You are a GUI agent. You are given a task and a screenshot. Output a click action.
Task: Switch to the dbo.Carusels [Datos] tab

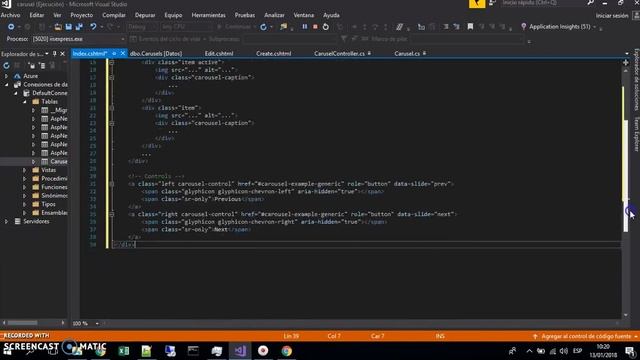pos(156,53)
